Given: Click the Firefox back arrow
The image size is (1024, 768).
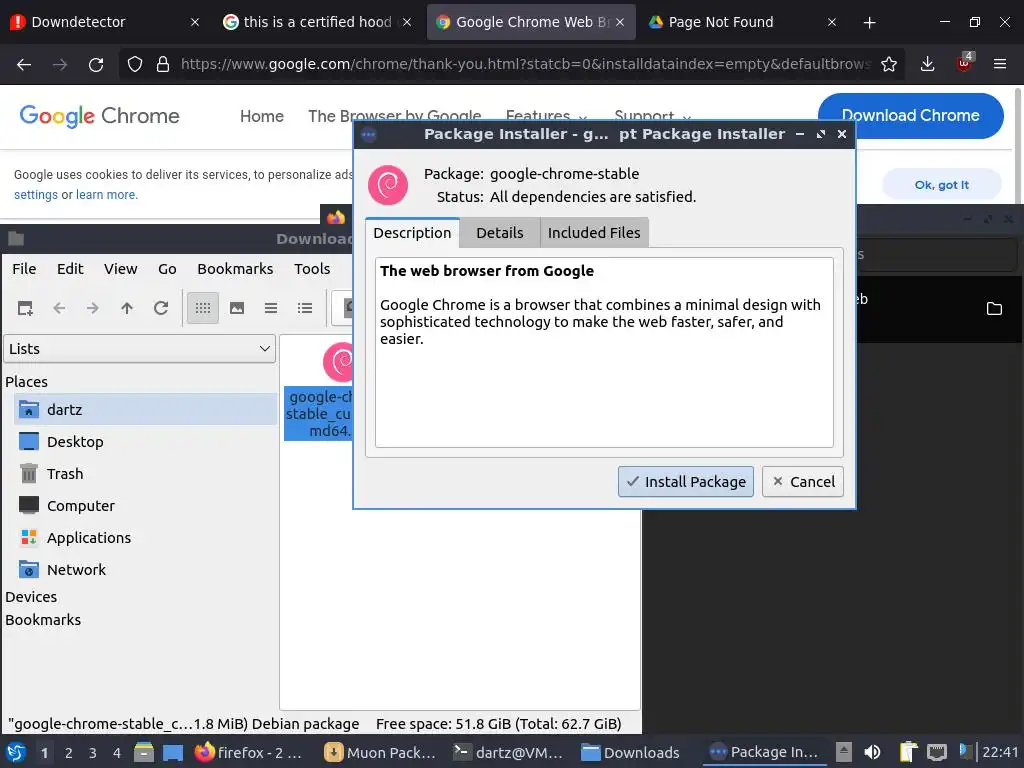Looking at the screenshot, I should 24,64.
